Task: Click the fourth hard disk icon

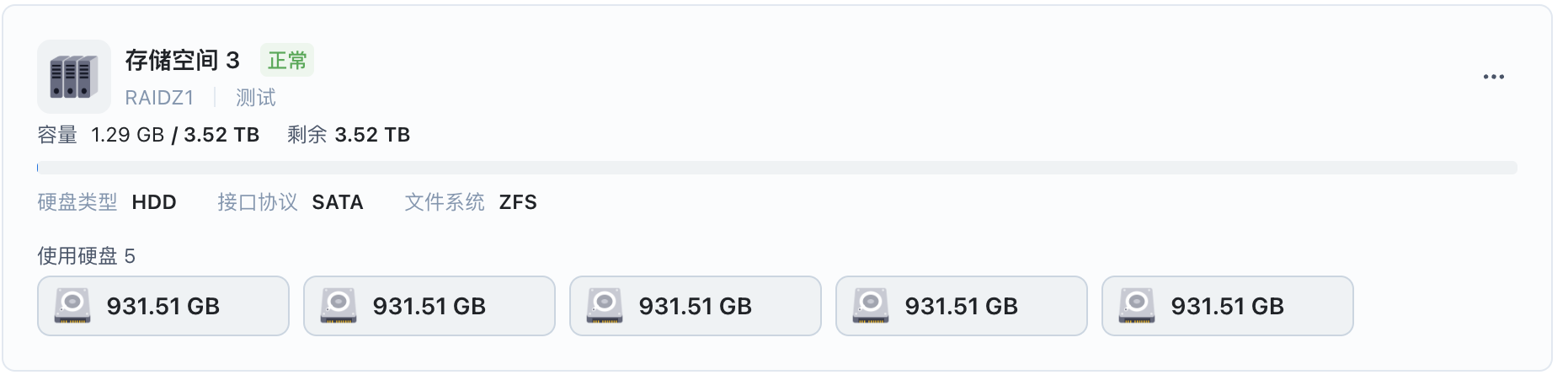Action: (871, 306)
